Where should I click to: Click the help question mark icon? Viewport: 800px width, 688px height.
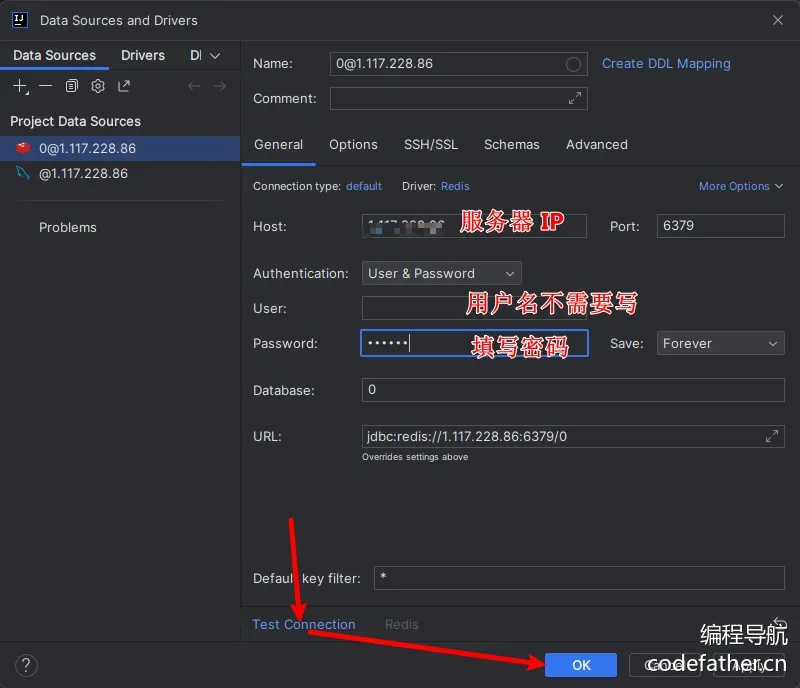click(27, 665)
